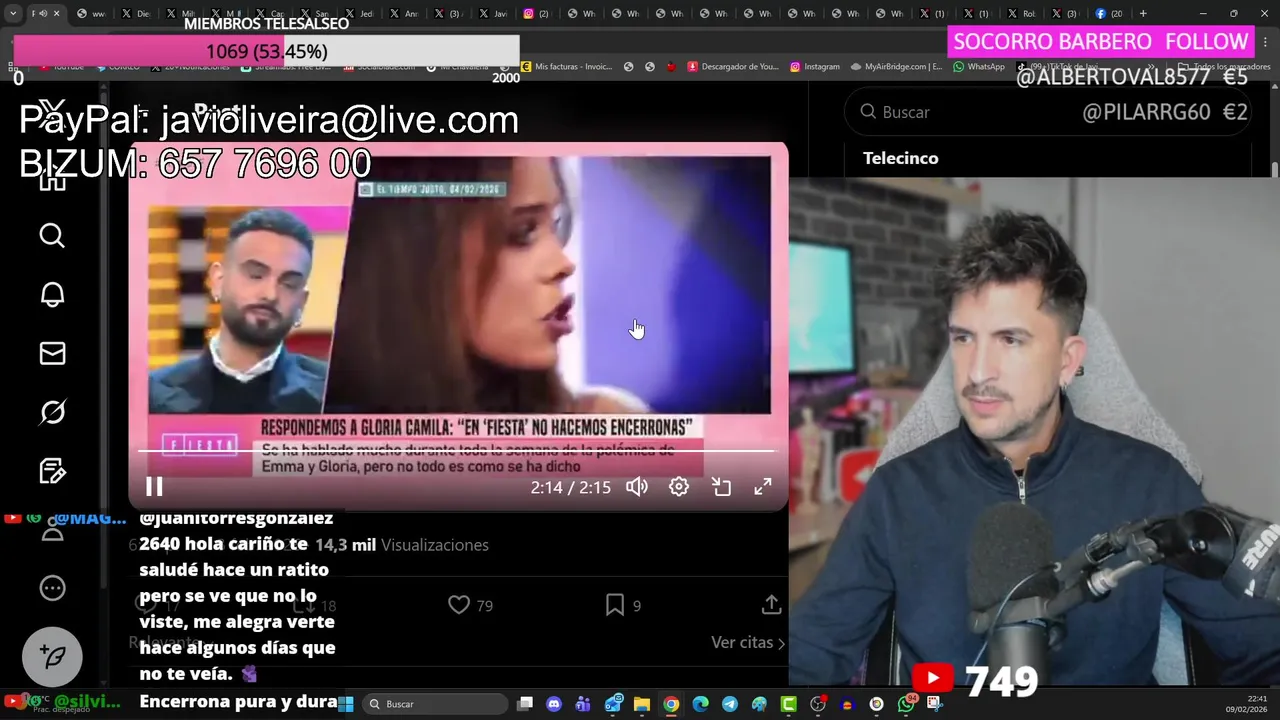Open Messages envelope in X sidebar
This screenshot has width=1280, height=720.
[52, 353]
